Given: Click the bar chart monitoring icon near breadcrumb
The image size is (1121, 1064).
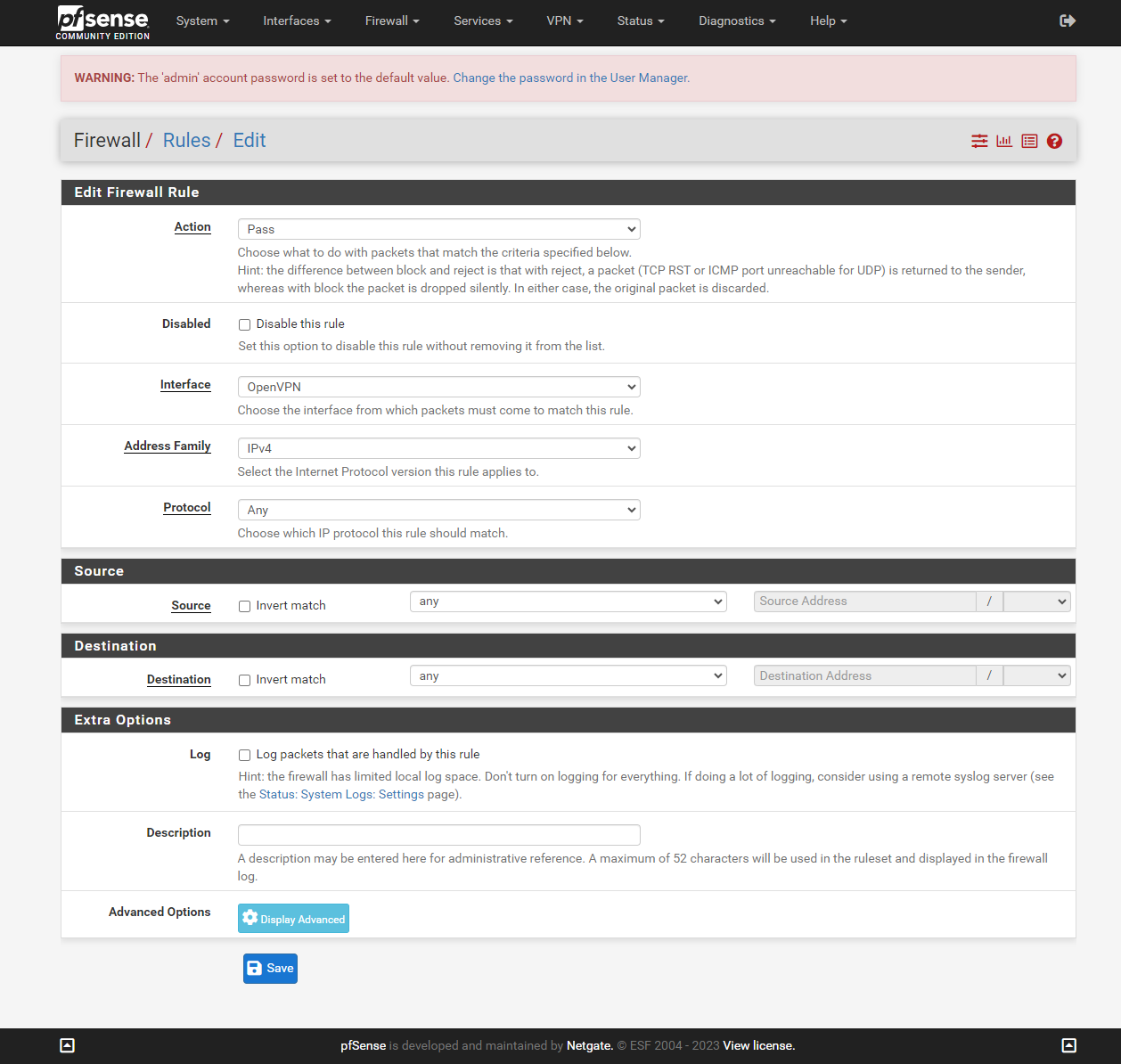Looking at the screenshot, I should click(1004, 141).
